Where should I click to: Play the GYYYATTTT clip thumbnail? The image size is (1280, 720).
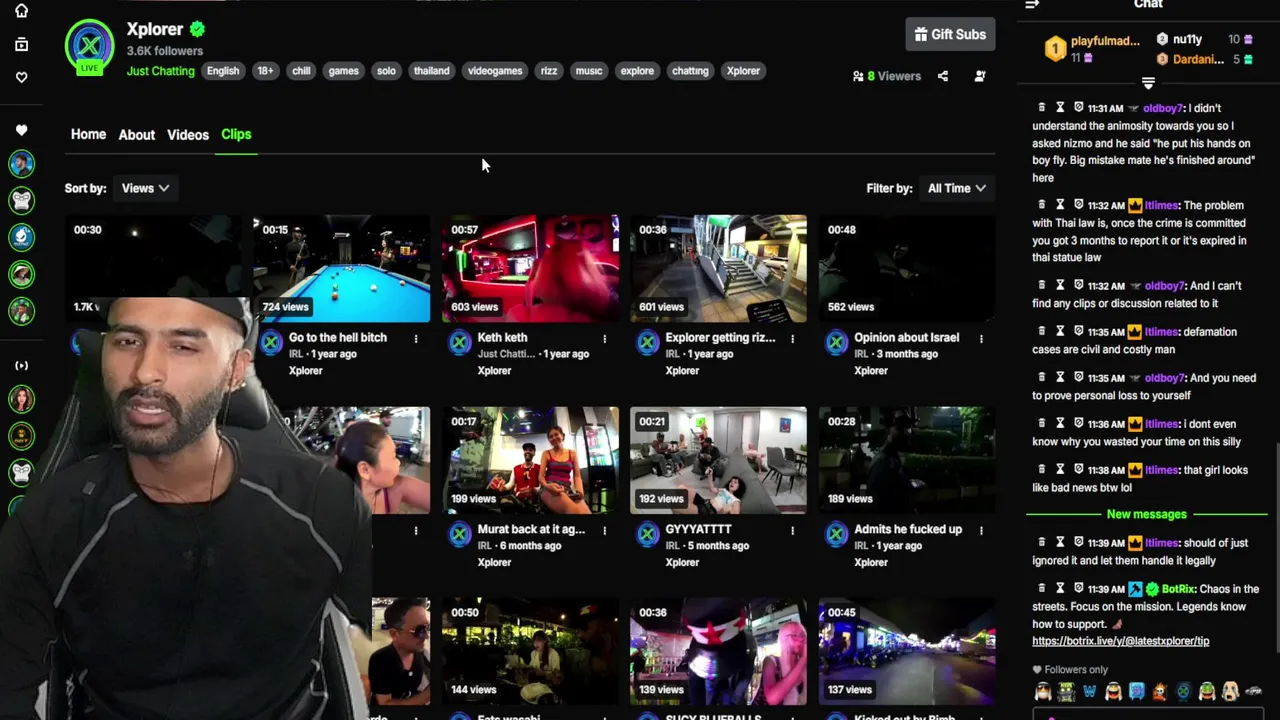(718, 460)
